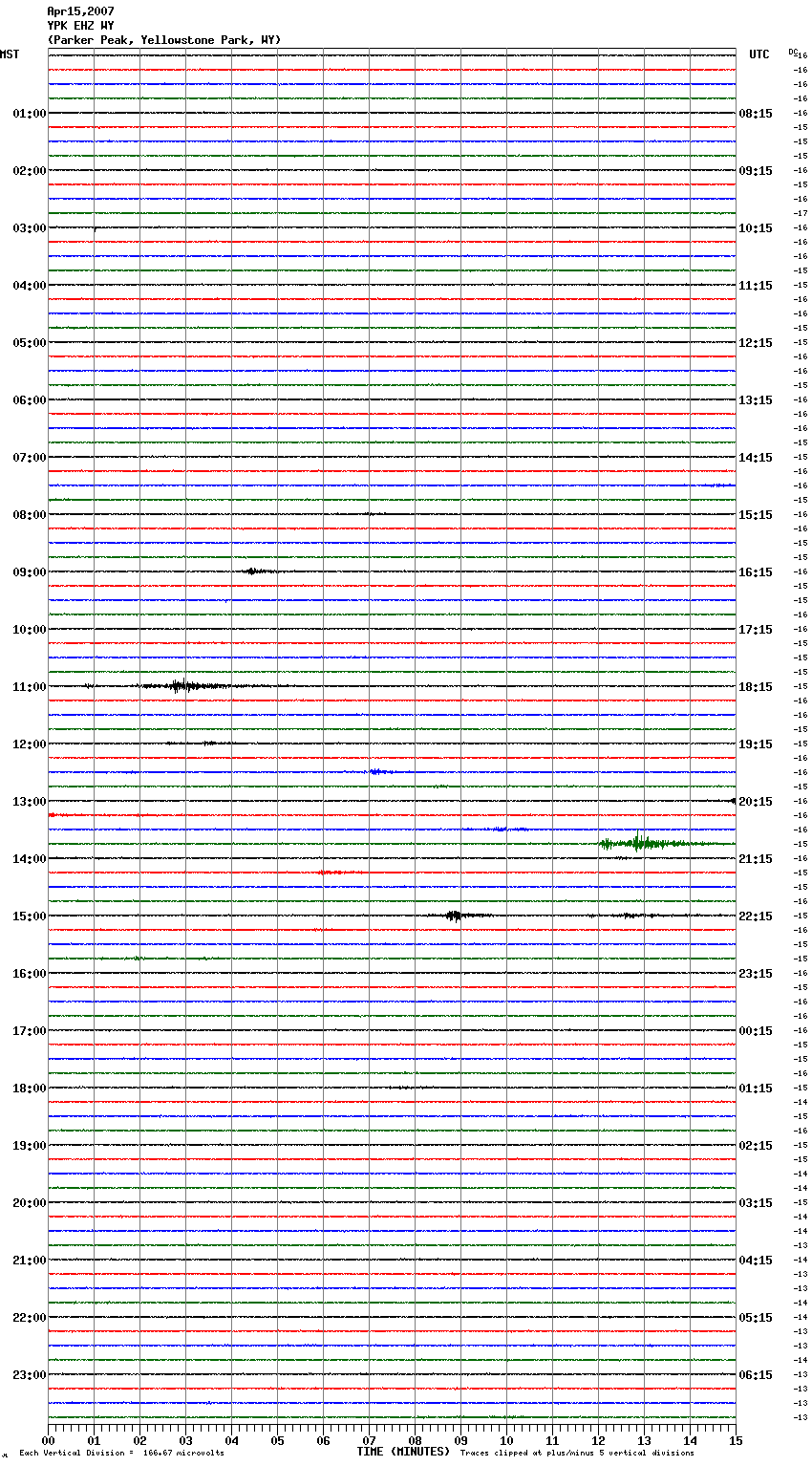Click the "18:15" UTC time label
Screen dimensions: 812x1466
[756, 687]
